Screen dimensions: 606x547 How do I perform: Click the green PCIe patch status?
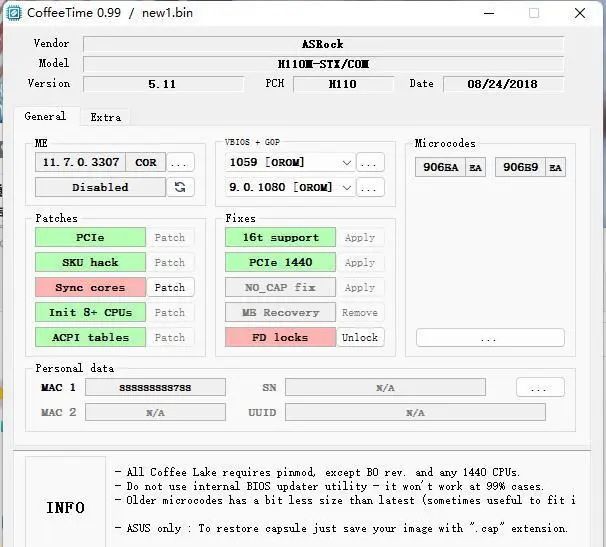click(x=90, y=237)
